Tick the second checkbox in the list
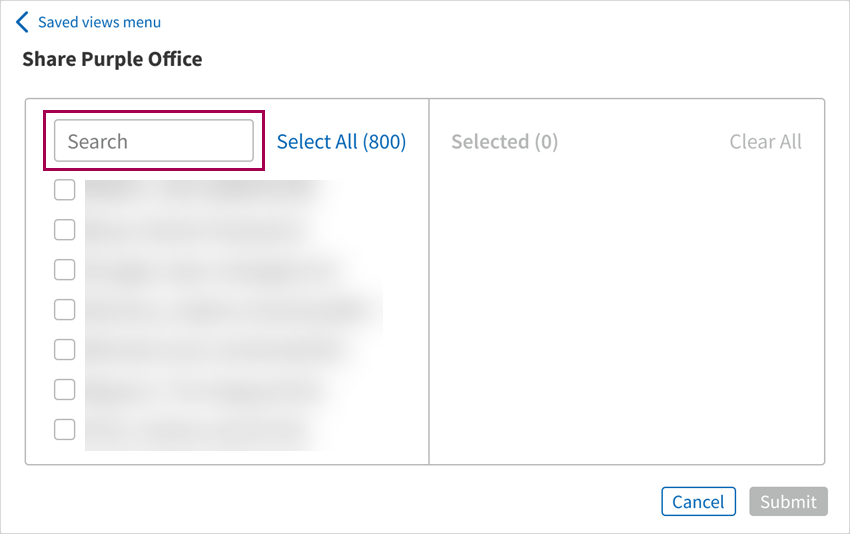 [x=64, y=230]
